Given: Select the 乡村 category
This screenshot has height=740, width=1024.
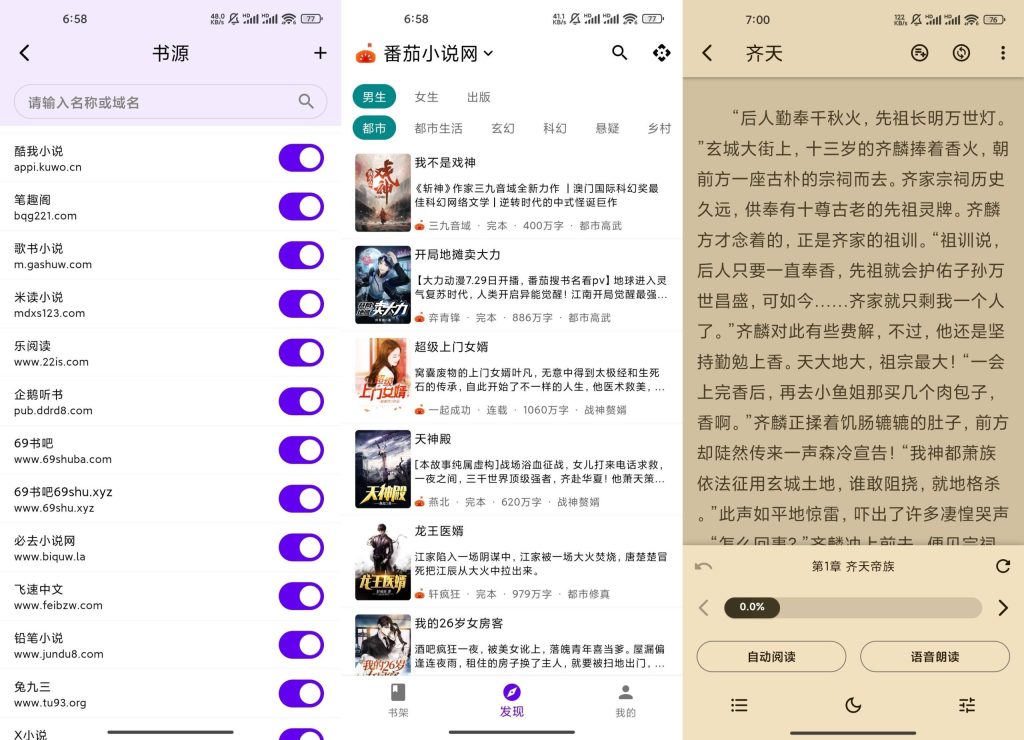Looking at the screenshot, I should tap(659, 128).
